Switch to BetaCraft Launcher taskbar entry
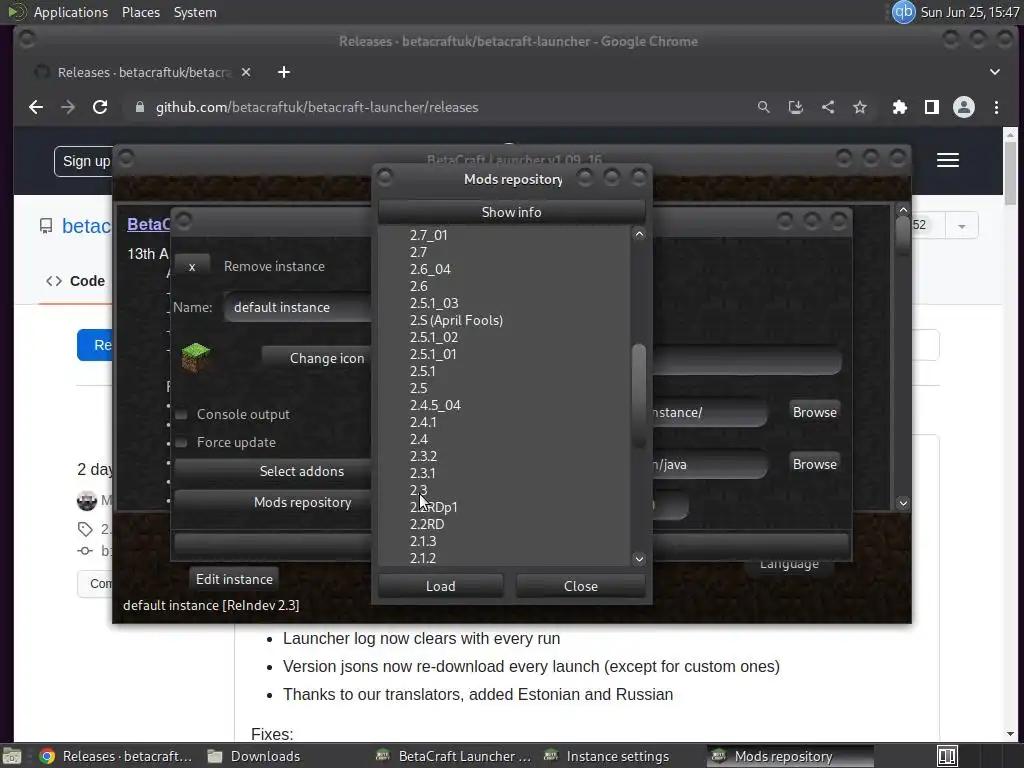The height and width of the screenshot is (768, 1024). [455, 756]
